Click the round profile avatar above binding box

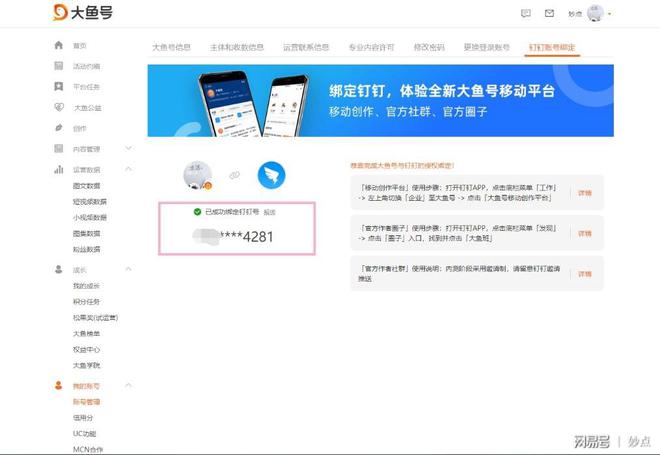click(x=197, y=175)
